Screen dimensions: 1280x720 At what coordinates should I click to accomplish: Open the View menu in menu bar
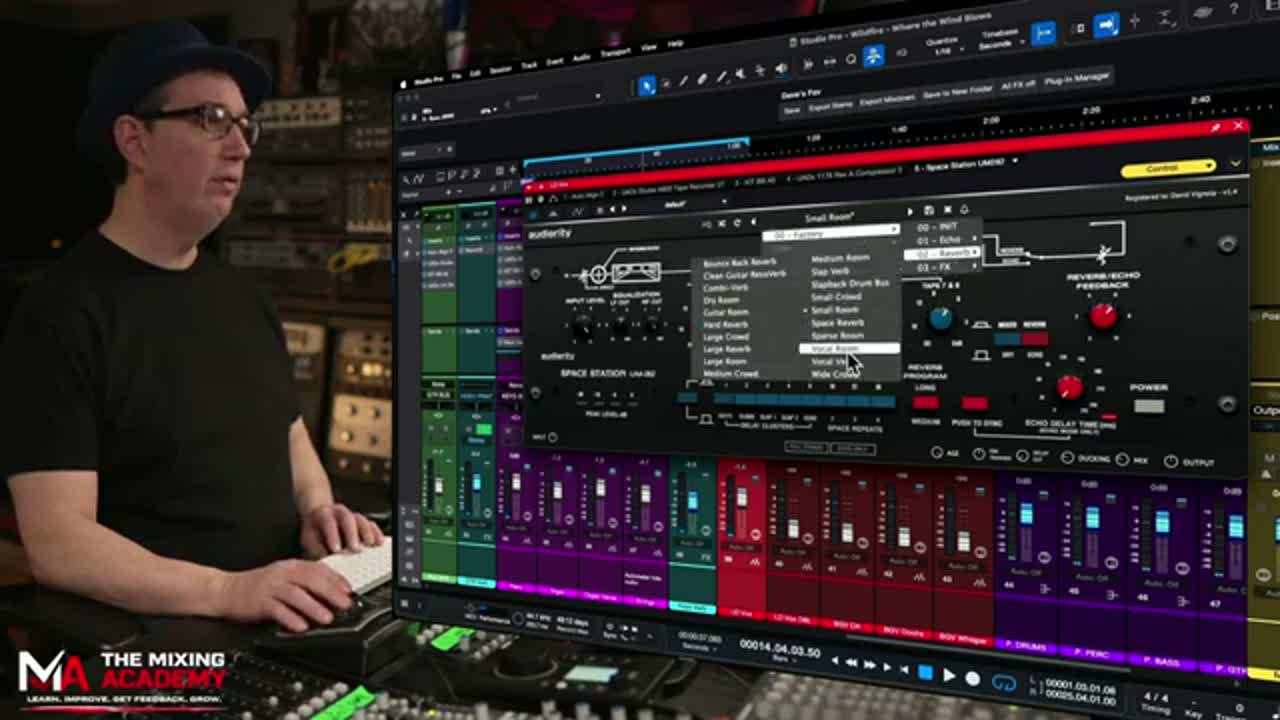(649, 48)
